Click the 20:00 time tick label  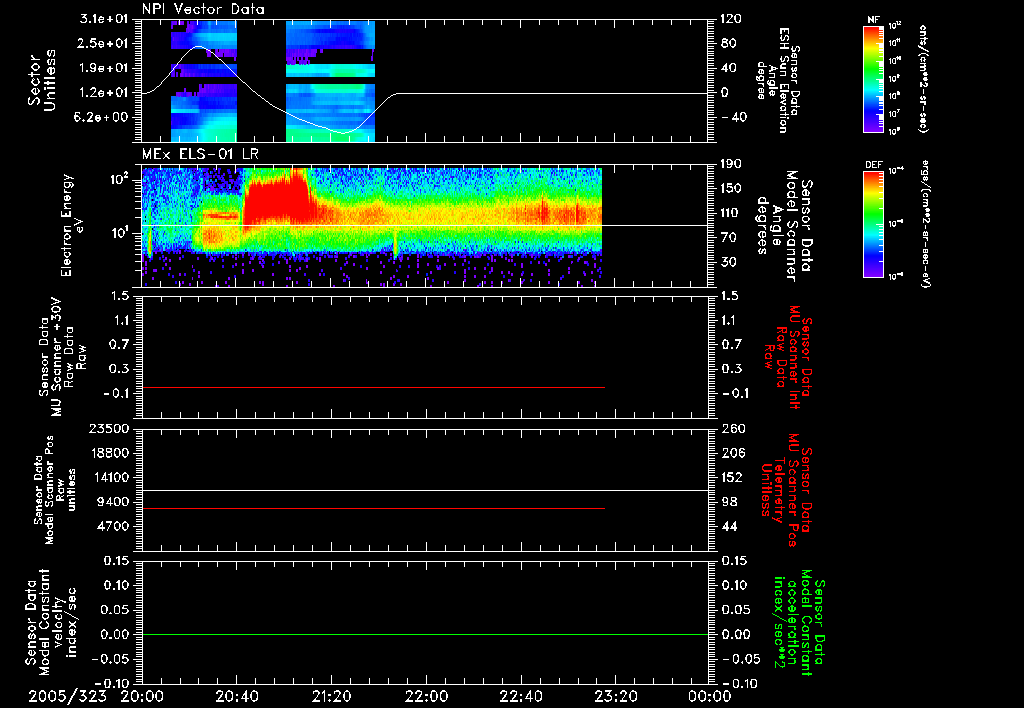[x=142, y=696]
